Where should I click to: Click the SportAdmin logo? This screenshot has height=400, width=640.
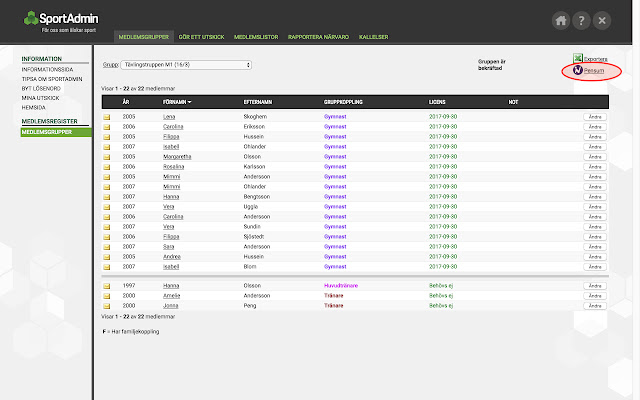coord(61,21)
